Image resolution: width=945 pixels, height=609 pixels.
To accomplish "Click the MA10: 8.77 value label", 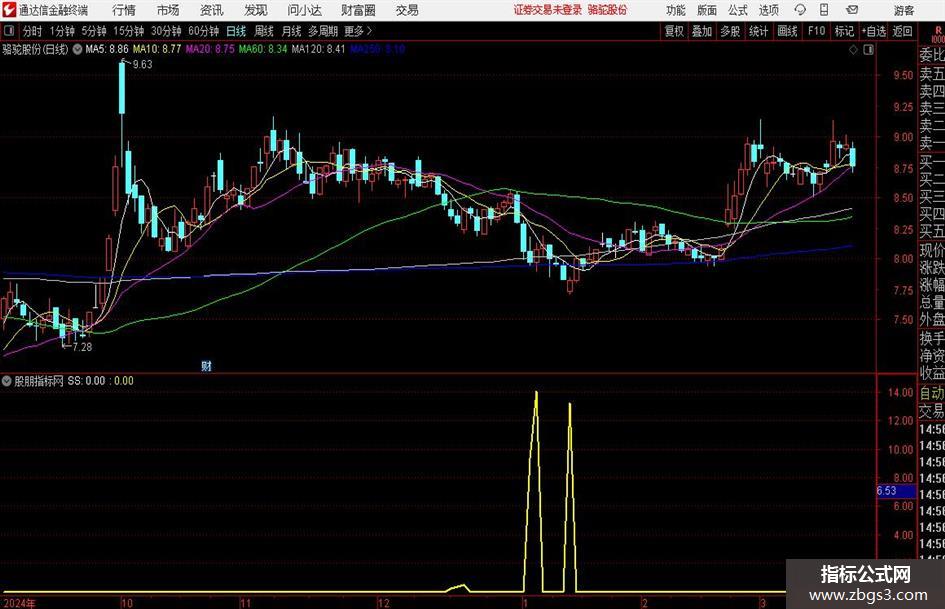I will [x=157, y=49].
